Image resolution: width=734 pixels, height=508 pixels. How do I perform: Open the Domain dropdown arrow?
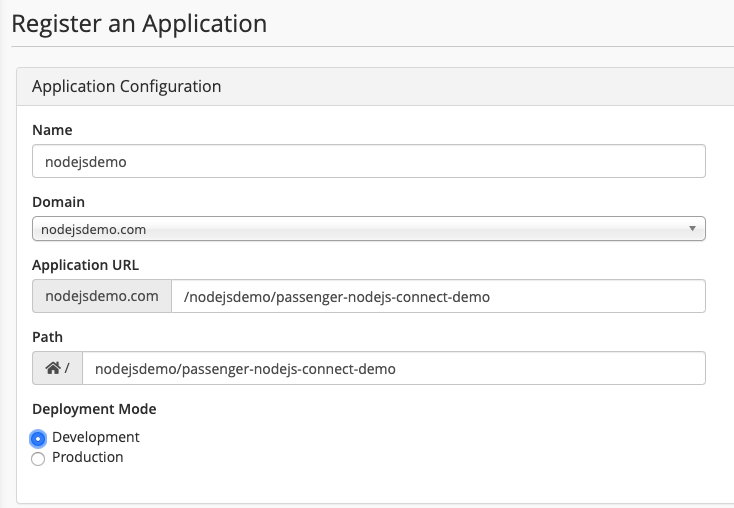point(692,229)
